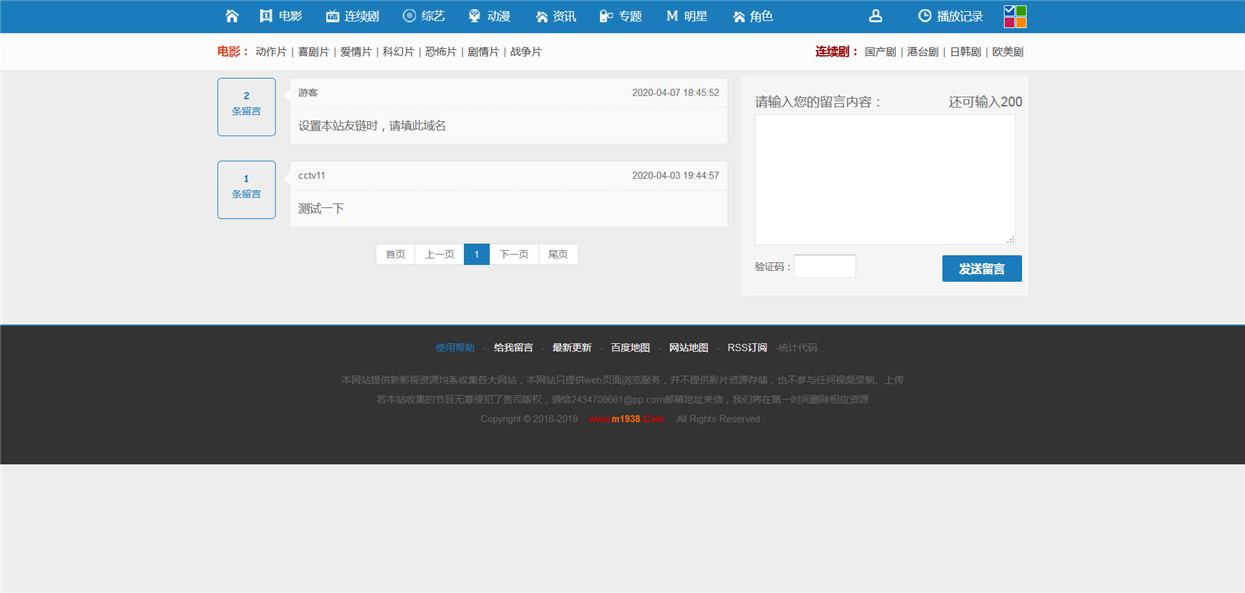Click timestamp 2020-04-07 18:45:52
This screenshot has width=1245, height=593.
click(x=675, y=92)
